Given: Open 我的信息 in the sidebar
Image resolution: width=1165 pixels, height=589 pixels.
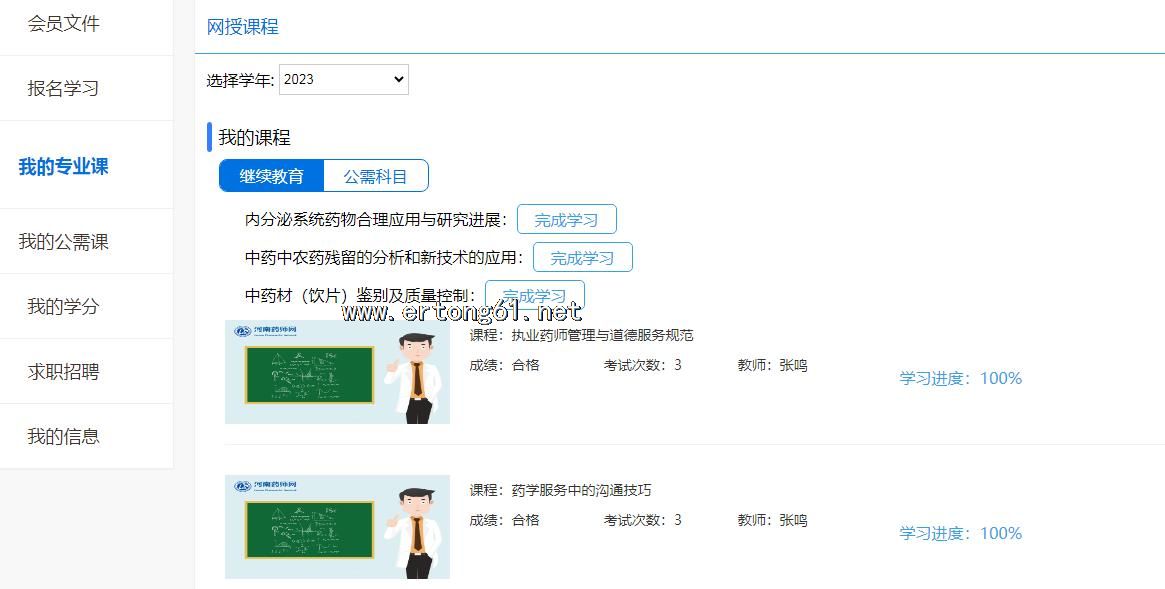Looking at the screenshot, I should (64, 437).
